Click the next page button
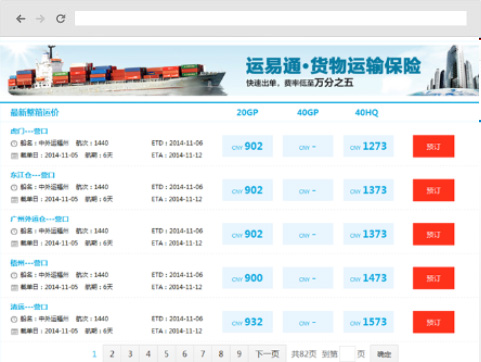481x362 pixels. [267, 354]
